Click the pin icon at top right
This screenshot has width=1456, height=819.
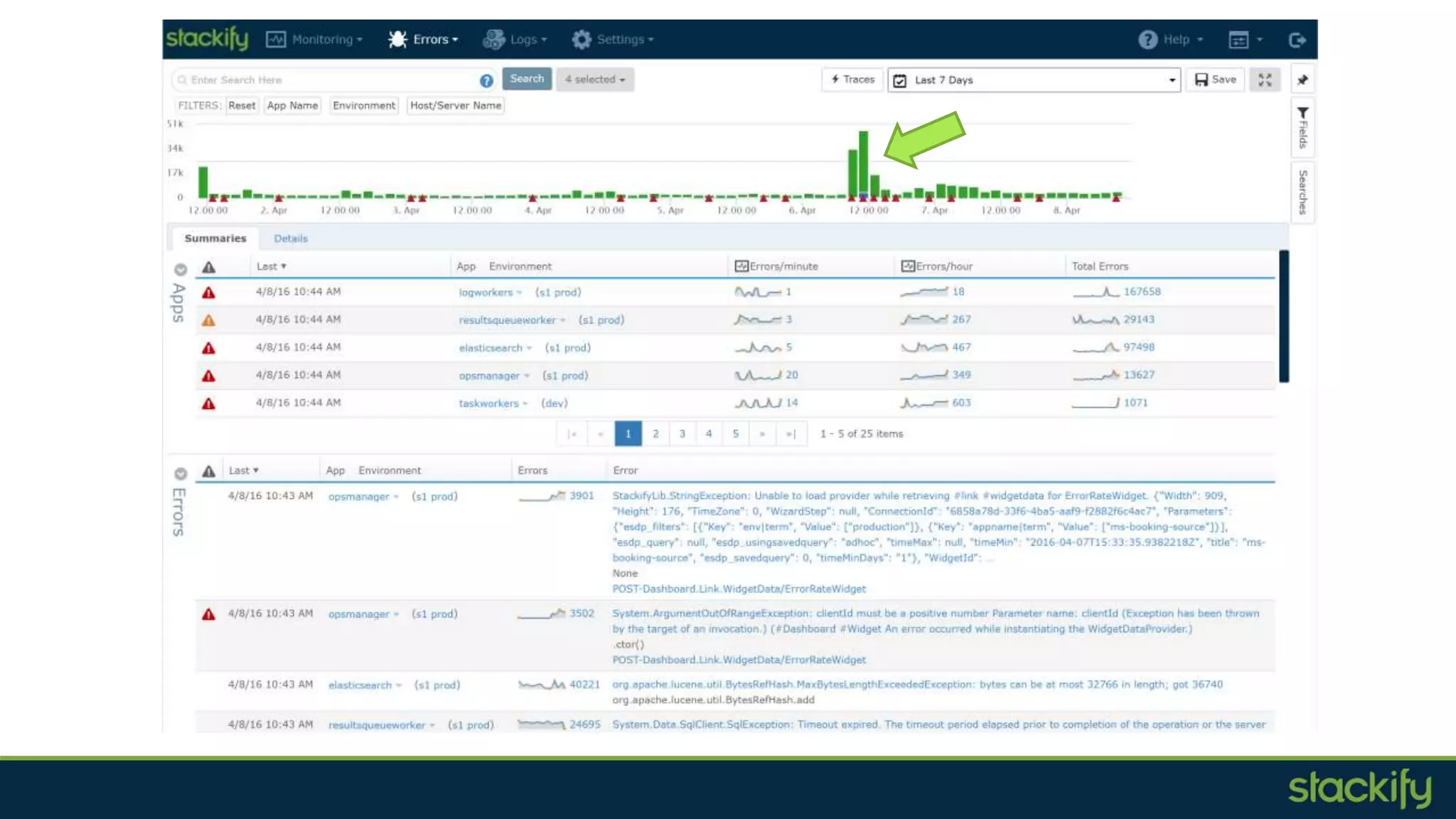point(1302,80)
